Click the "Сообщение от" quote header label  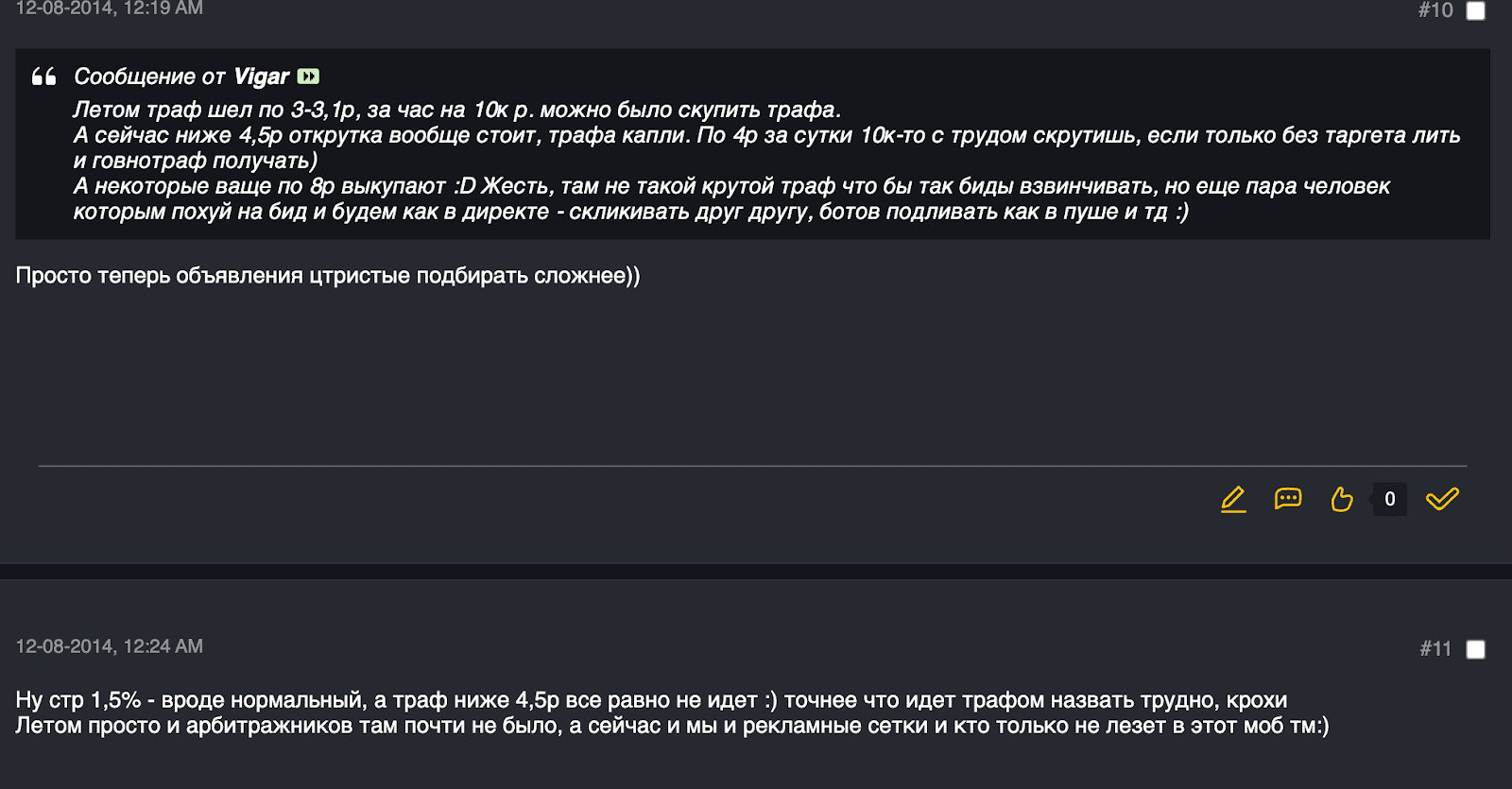[x=149, y=77]
